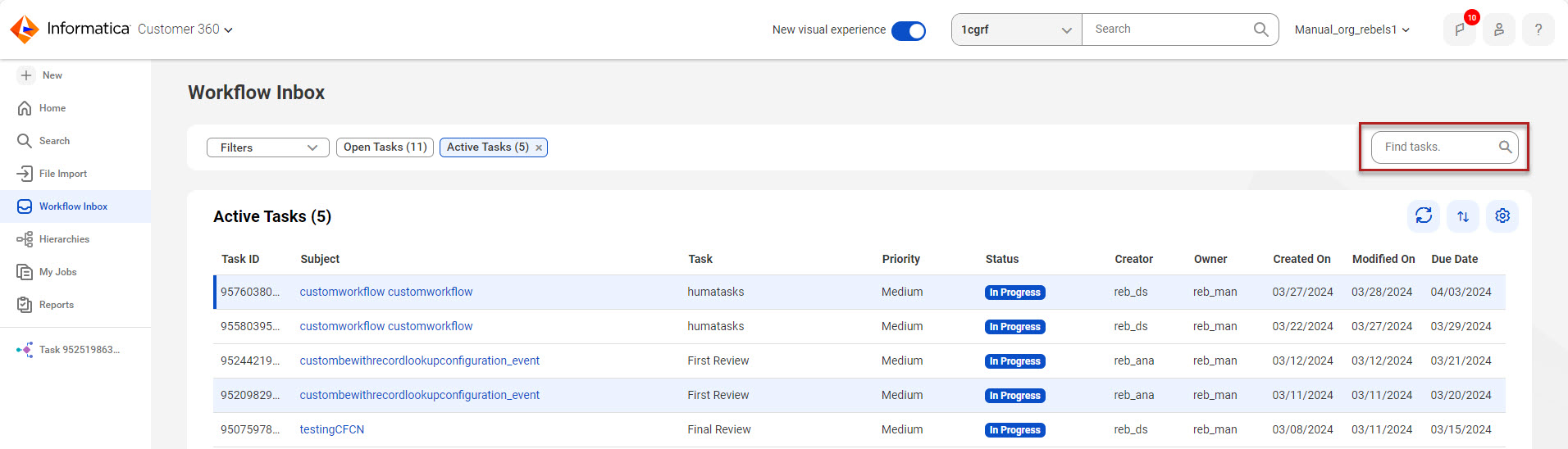Expand the Customer 360 app switcher

(x=185, y=29)
